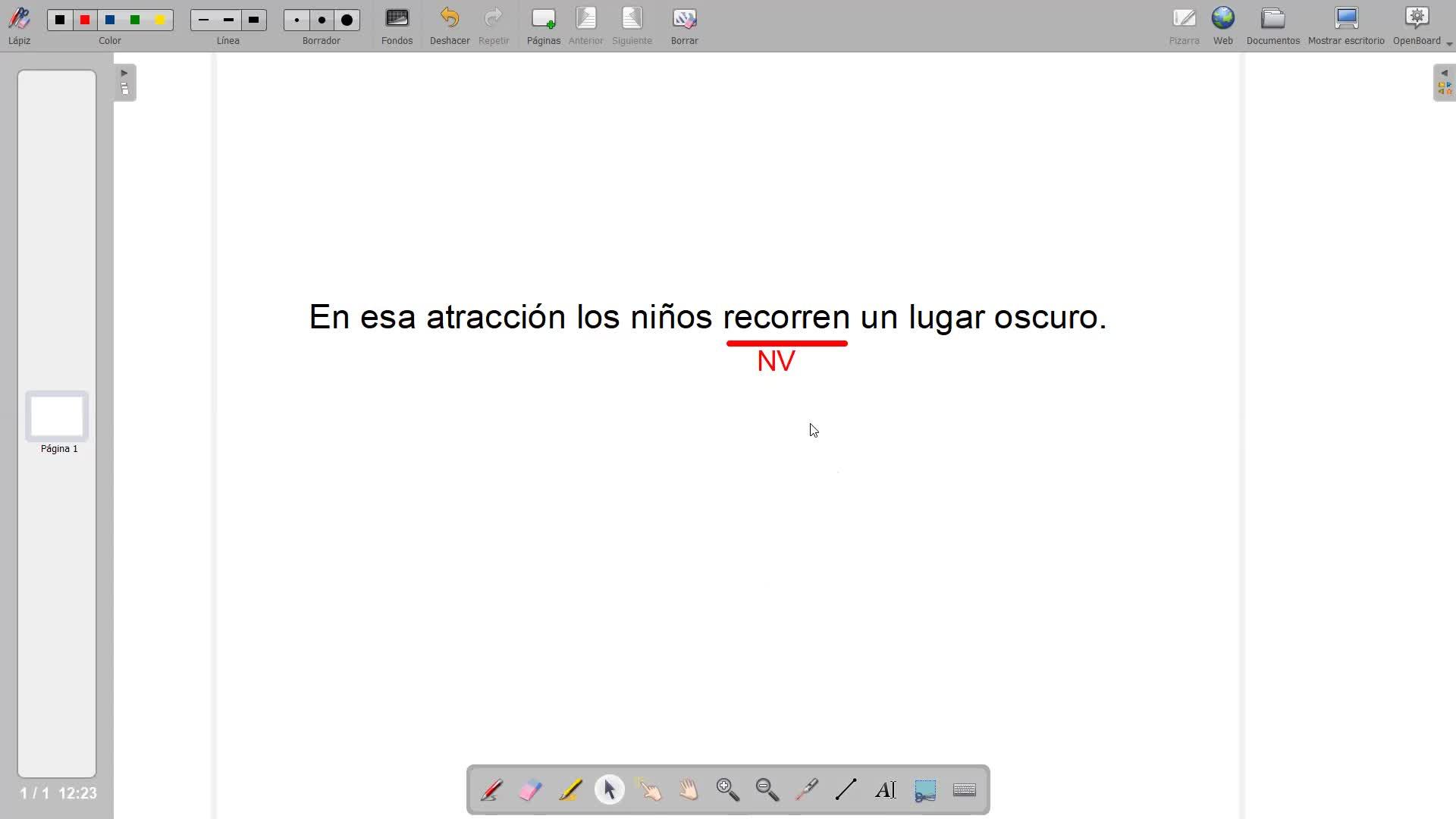1456x819 pixels.
Task: Select the thick line width
Action: (254, 20)
